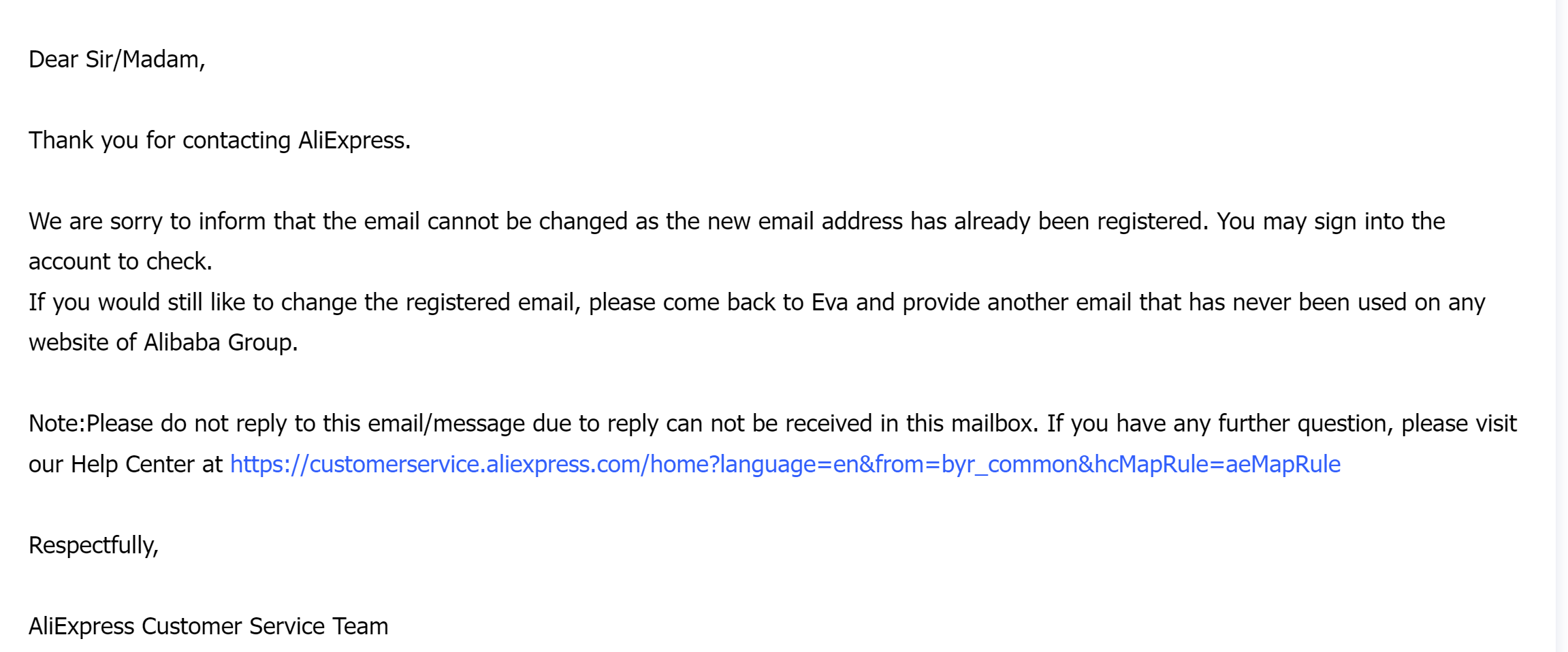Image resolution: width=1568 pixels, height=652 pixels.
Task: Click the phrase "You may sign into the"
Action: 1330,222
